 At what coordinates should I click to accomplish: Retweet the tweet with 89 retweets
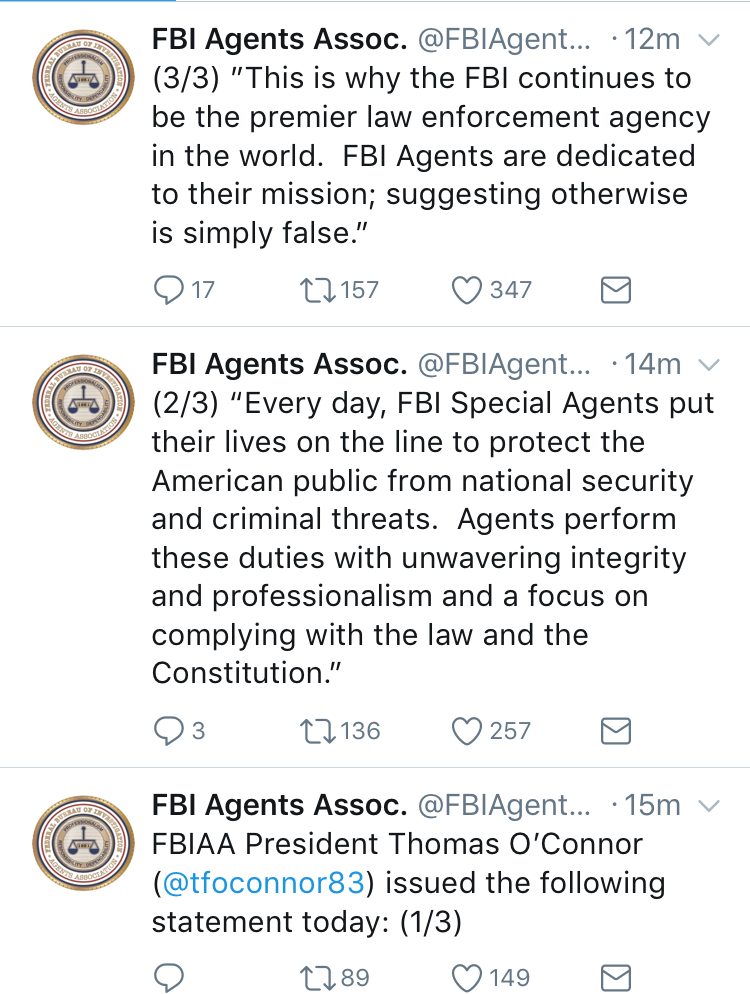pyautogui.click(x=318, y=976)
